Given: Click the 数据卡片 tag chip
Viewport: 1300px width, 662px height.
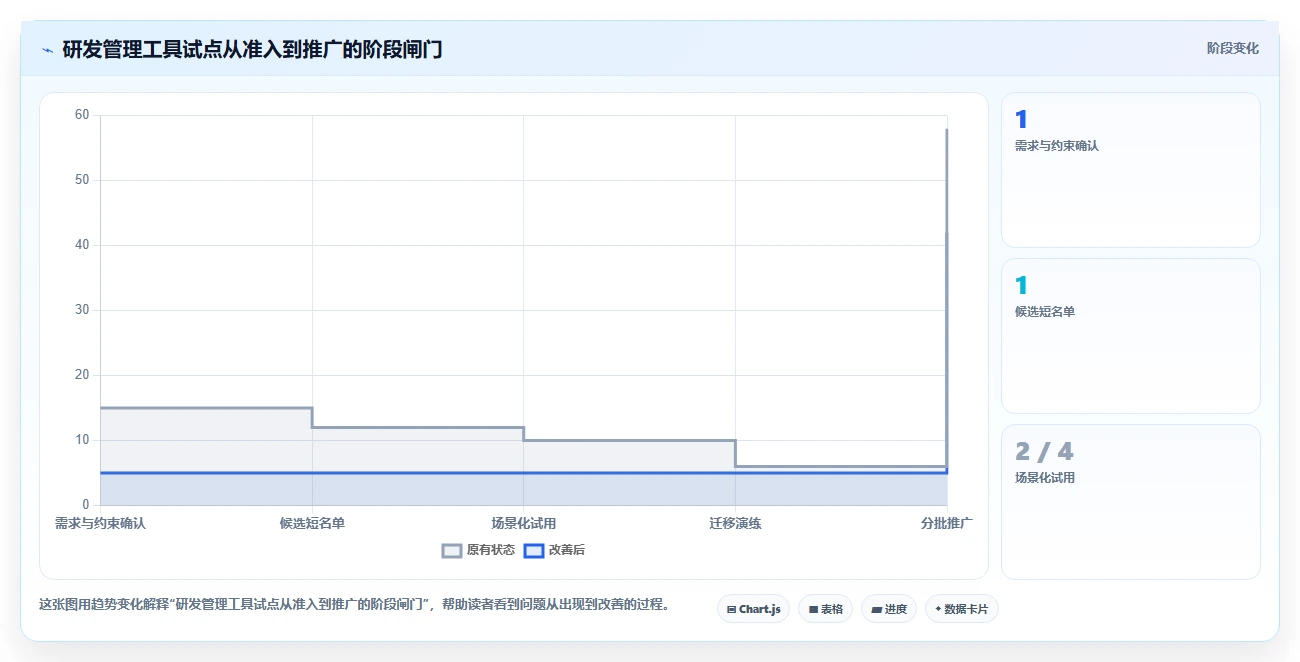Looking at the screenshot, I should click(x=961, y=609).
